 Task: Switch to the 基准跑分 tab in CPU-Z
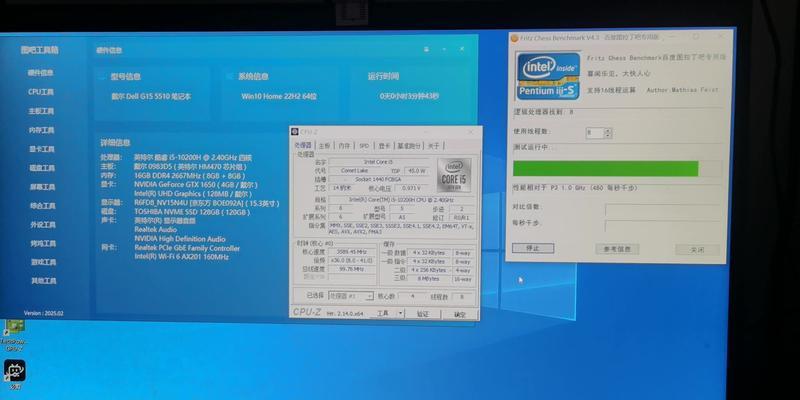409,145
